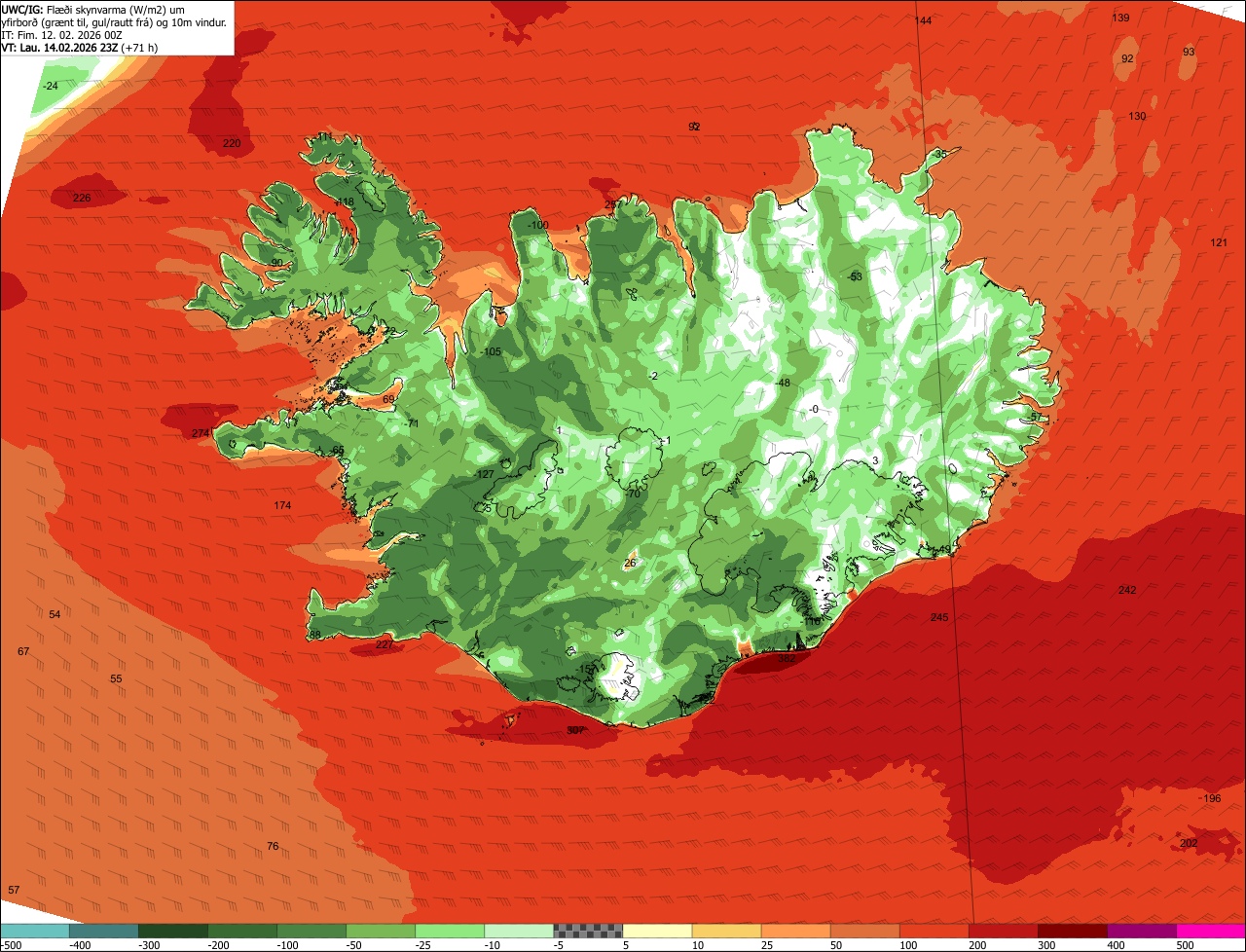This screenshot has width=1246, height=952.
Task: Pick the orange legend swatch labeled 25
Action: [795, 931]
